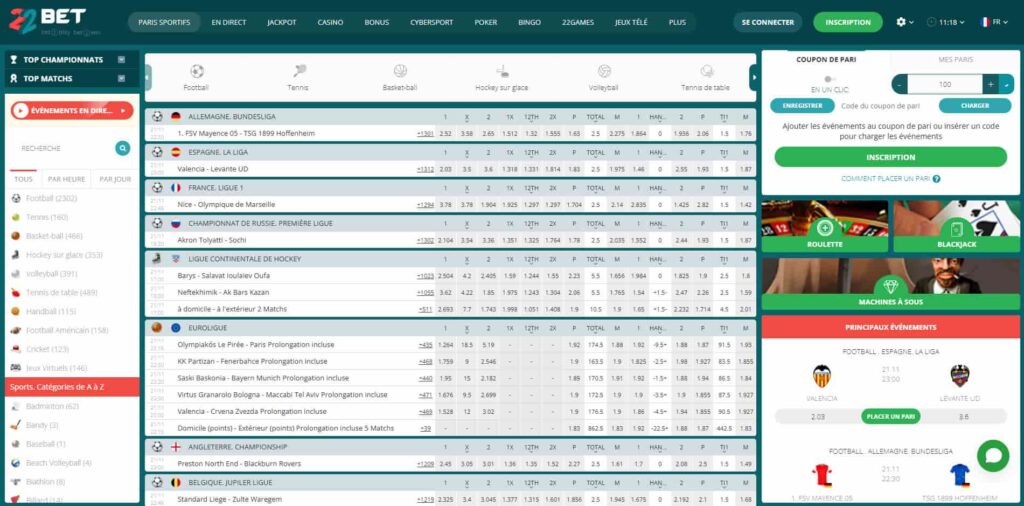Select the Volleyball icon in carousel
The width and height of the screenshot is (1024, 506).
coord(604,71)
